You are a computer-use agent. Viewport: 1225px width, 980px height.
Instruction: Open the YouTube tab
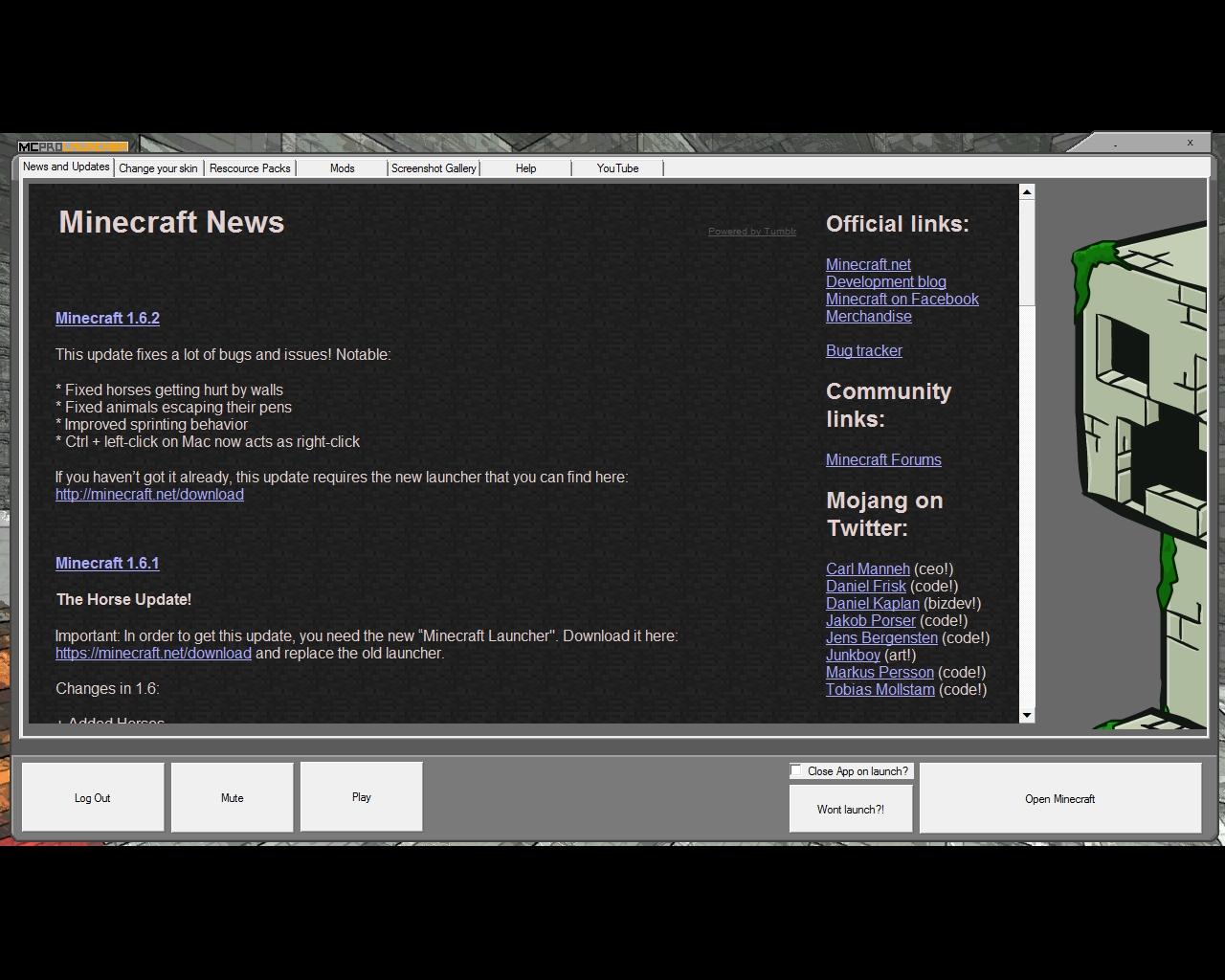pyautogui.click(x=617, y=167)
